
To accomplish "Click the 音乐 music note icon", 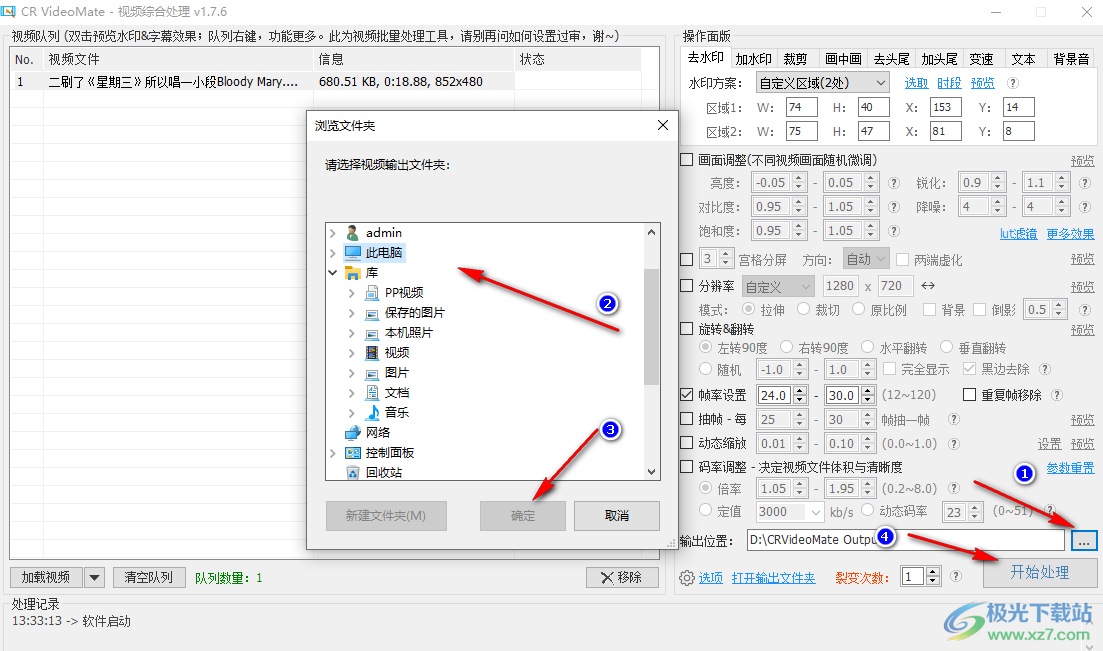I will tap(372, 412).
